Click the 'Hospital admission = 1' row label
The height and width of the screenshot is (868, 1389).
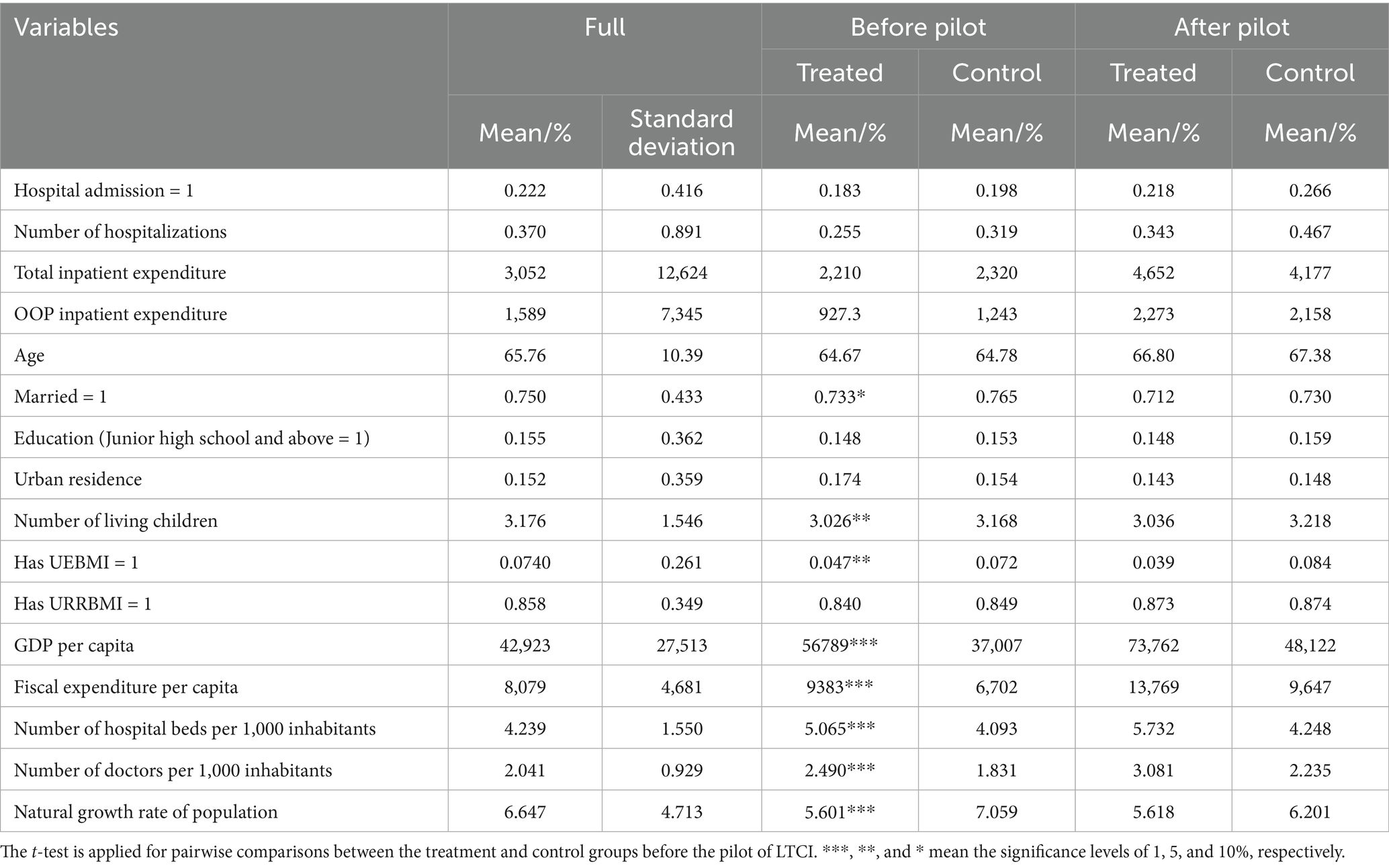click(103, 191)
